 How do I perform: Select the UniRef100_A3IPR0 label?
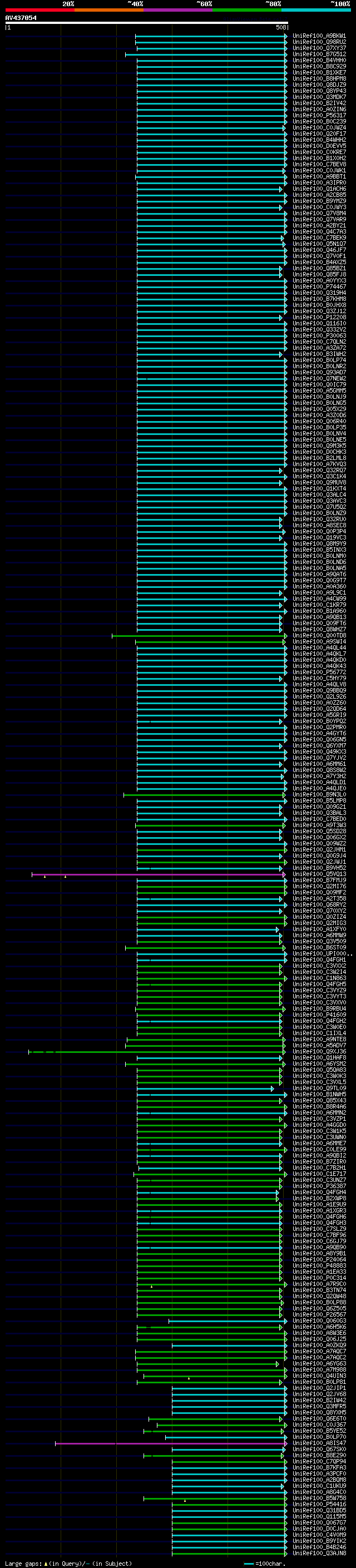click(319, 182)
